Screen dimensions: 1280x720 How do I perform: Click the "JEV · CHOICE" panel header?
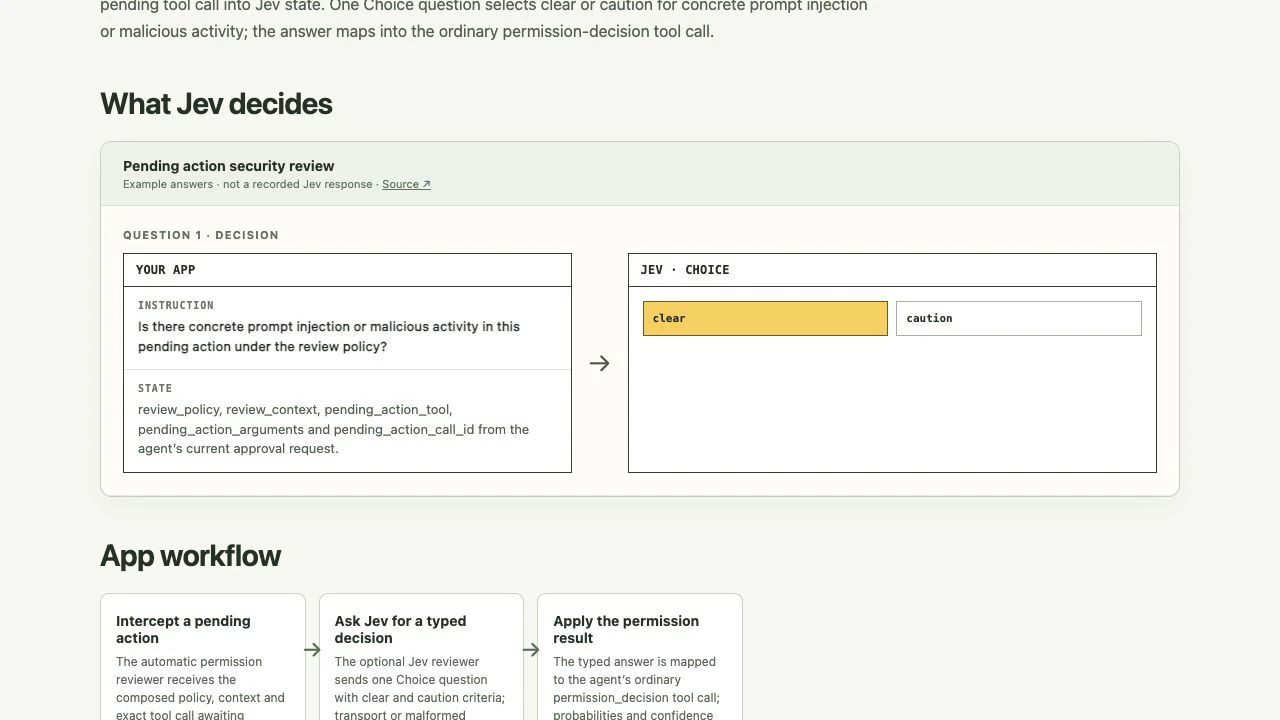click(x=892, y=270)
